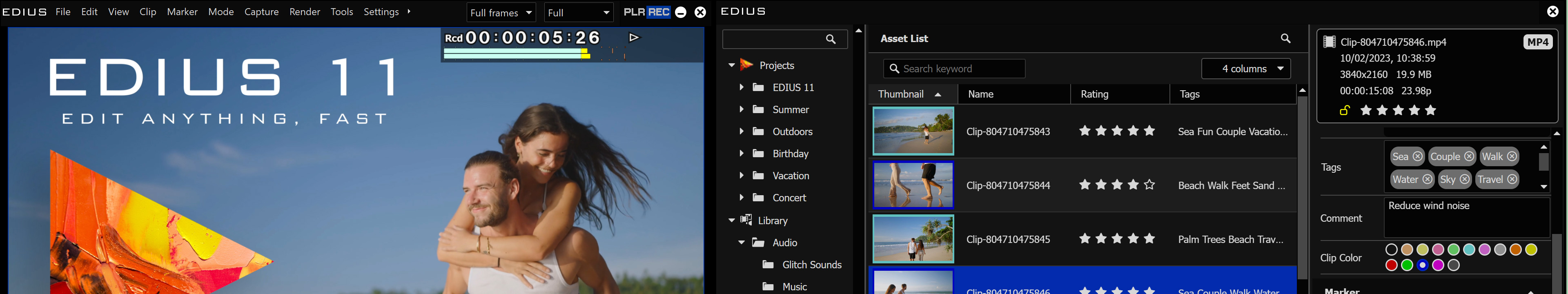Click the Comment box with Reduce wind noise
This screenshot has height=294, width=1568.
coord(1466,217)
